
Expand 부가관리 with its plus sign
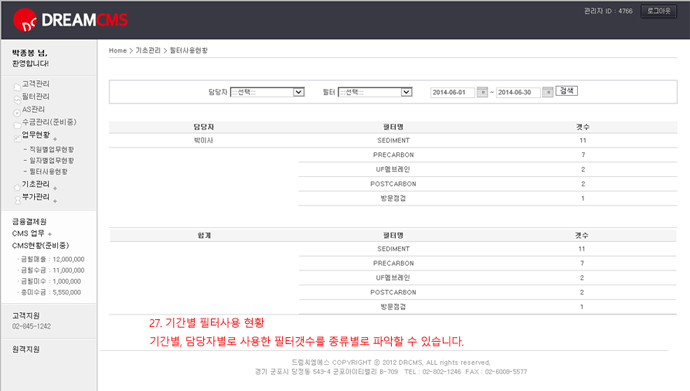point(55,201)
